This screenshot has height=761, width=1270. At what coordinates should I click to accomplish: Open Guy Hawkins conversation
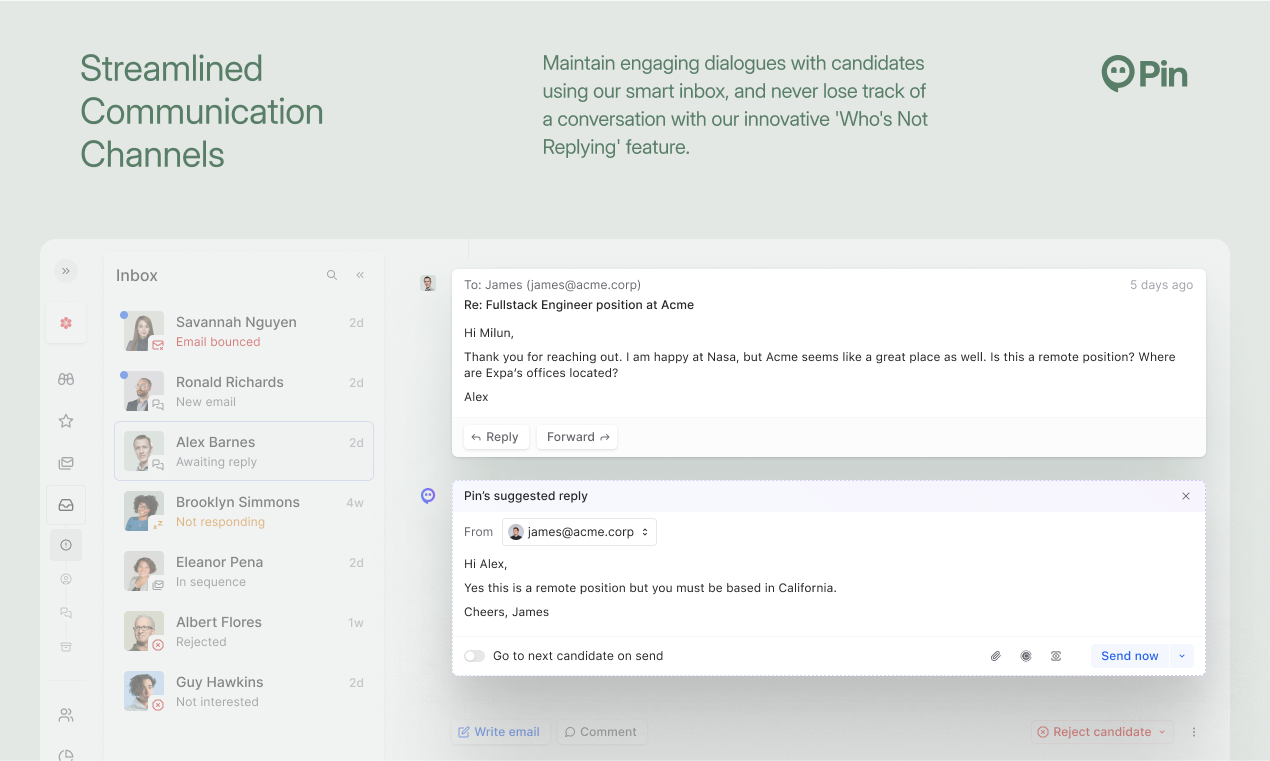coord(244,691)
